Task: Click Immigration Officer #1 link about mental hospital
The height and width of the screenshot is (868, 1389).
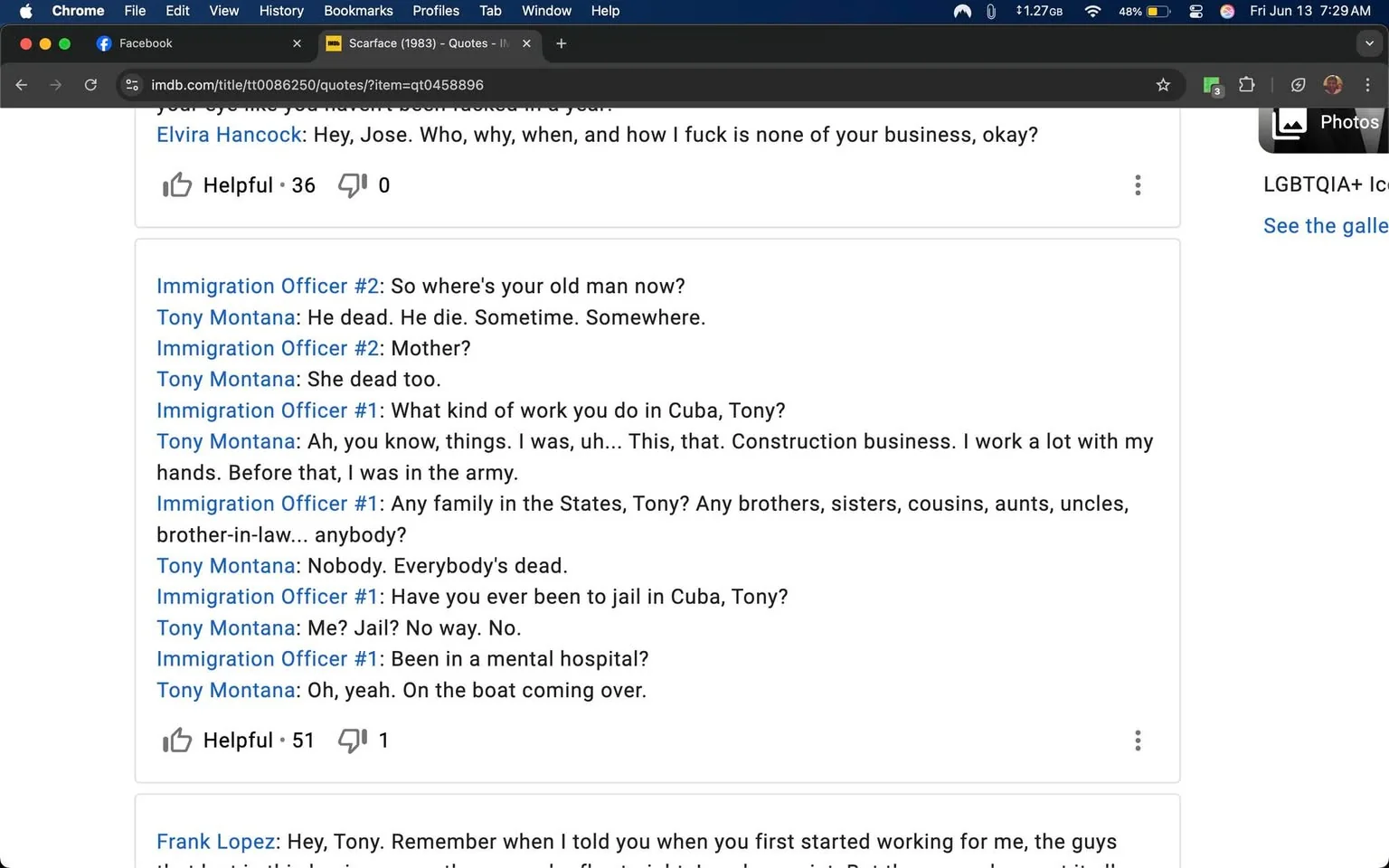Action: click(268, 659)
